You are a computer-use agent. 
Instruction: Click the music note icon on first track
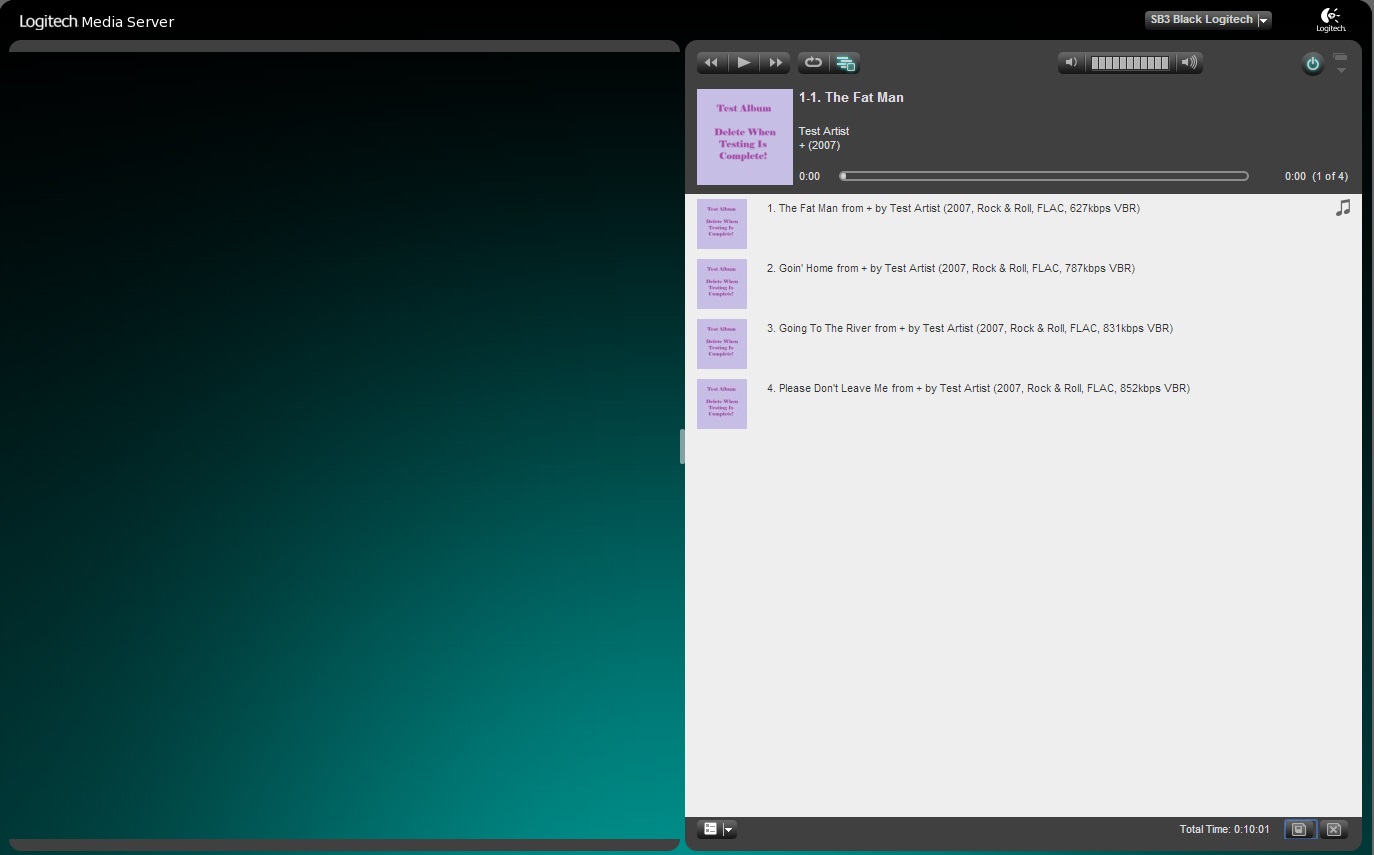click(1343, 208)
